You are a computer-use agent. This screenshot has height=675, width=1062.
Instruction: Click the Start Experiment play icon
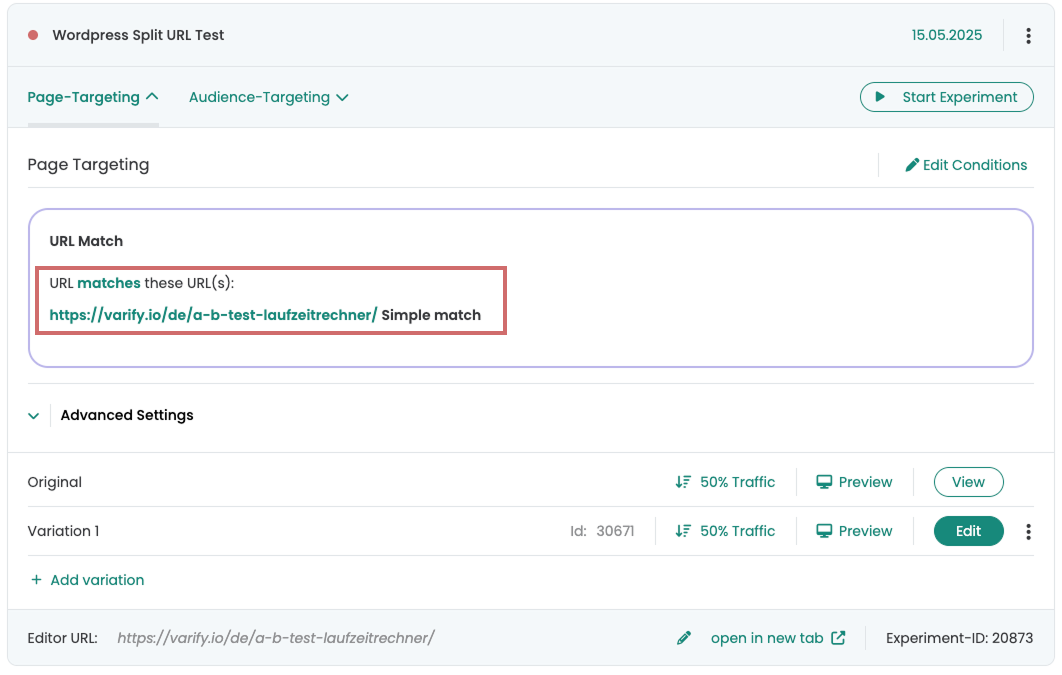click(x=880, y=97)
